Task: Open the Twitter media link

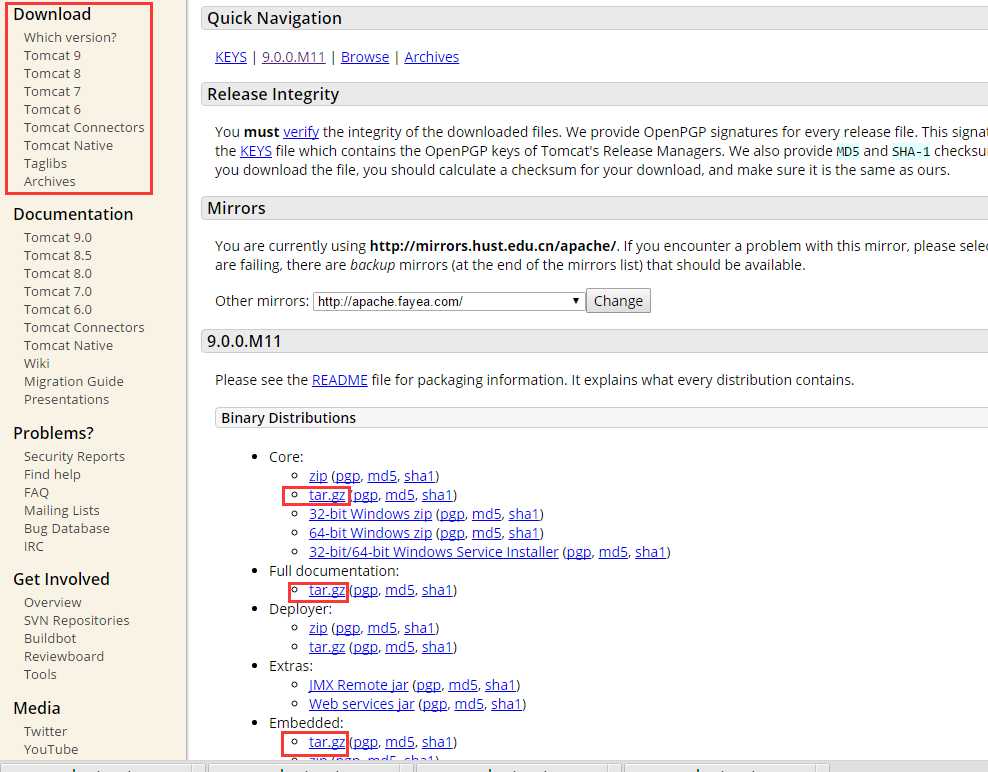Action: coord(45,731)
